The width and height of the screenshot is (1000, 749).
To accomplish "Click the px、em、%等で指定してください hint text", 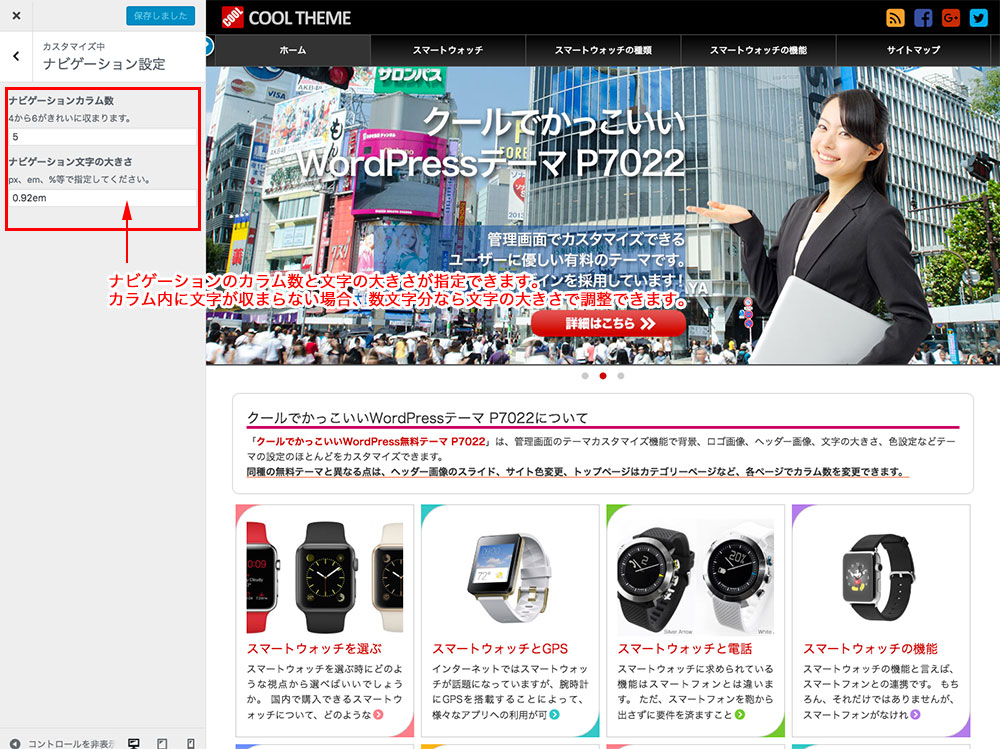I will click(x=79, y=179).
